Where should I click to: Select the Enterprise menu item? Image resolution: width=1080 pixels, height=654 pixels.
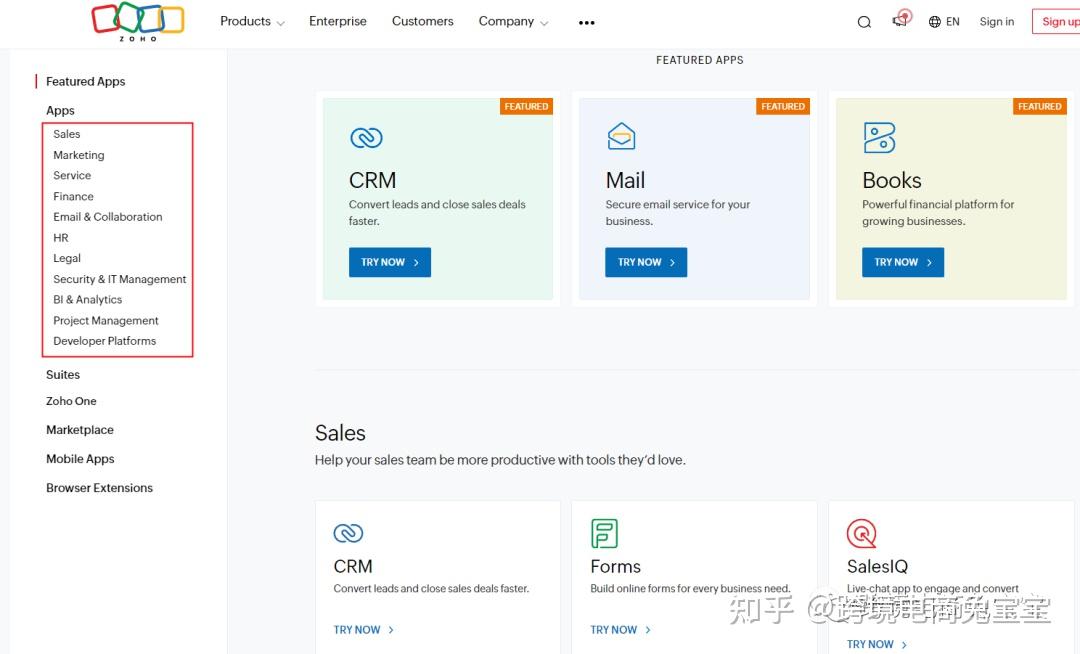pos(337,21)
